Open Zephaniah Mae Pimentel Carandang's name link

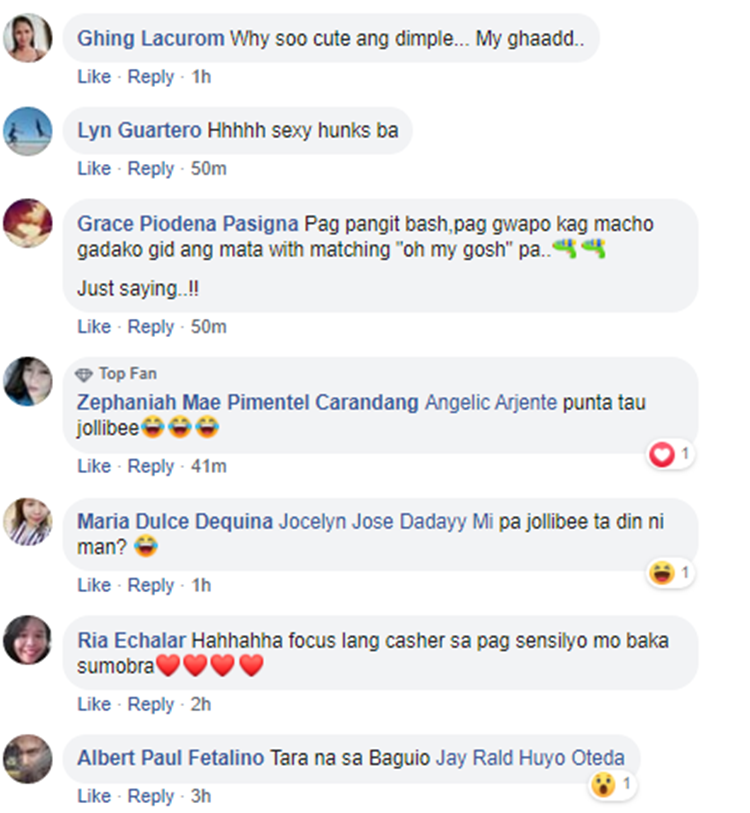[x=248, y=403]
